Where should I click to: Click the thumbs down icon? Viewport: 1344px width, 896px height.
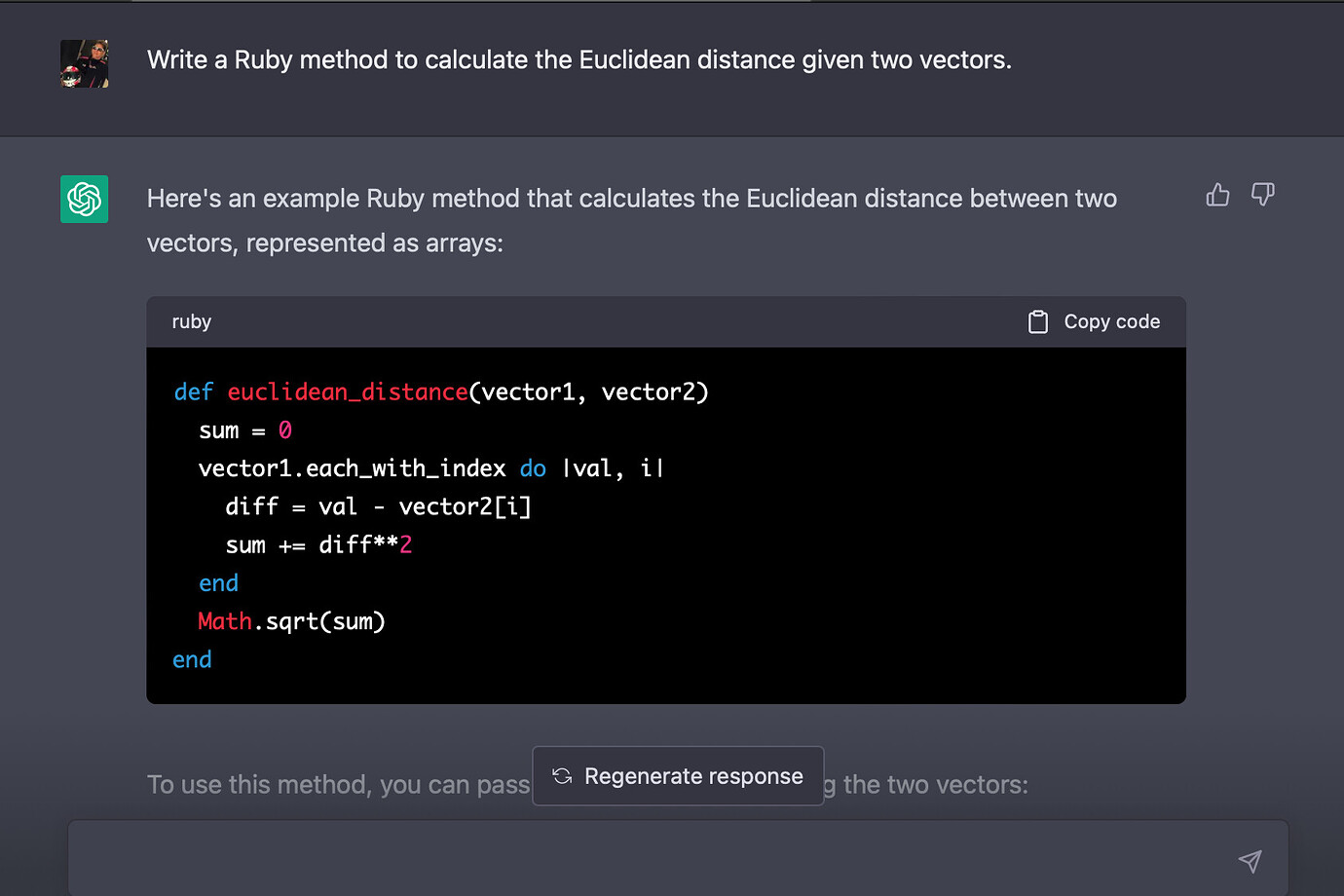tap(1262, 196)
